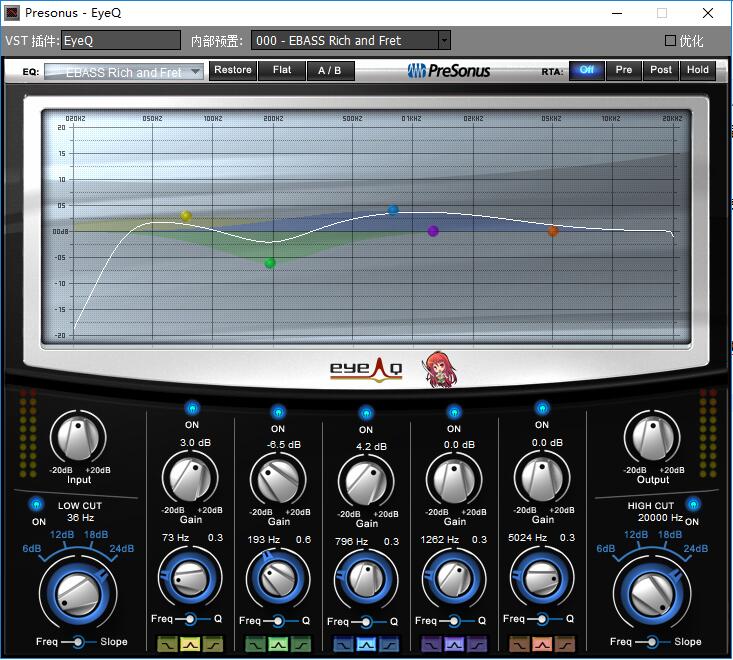Click the 4.2 dB Gain knob
The height and width of the screenshot is (660, 733).
coord(366,483)
